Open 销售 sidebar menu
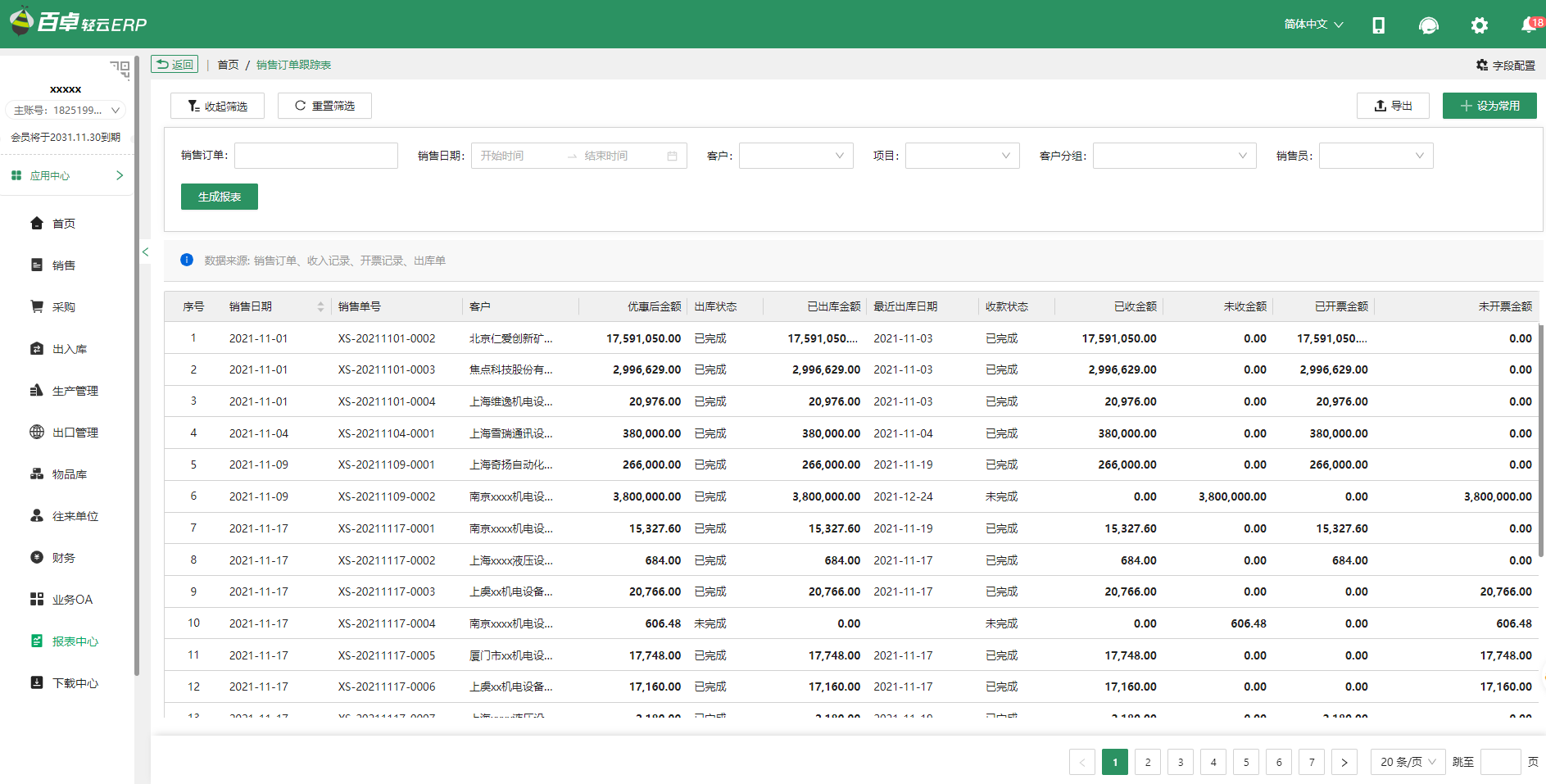Viewport: 1546px width, 784px height. tap(64, 265)
